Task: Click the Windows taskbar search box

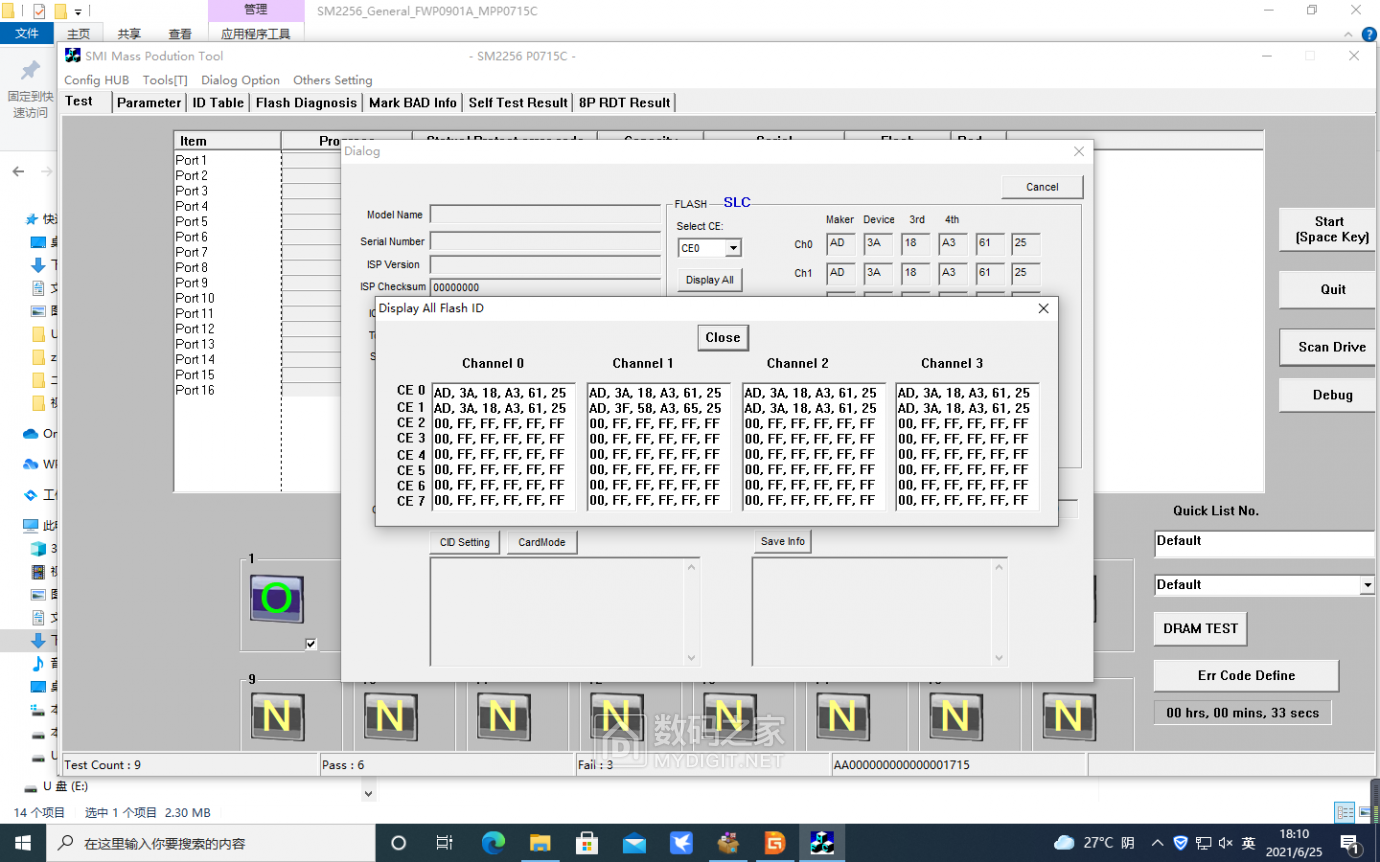Action: coord(210,843)
